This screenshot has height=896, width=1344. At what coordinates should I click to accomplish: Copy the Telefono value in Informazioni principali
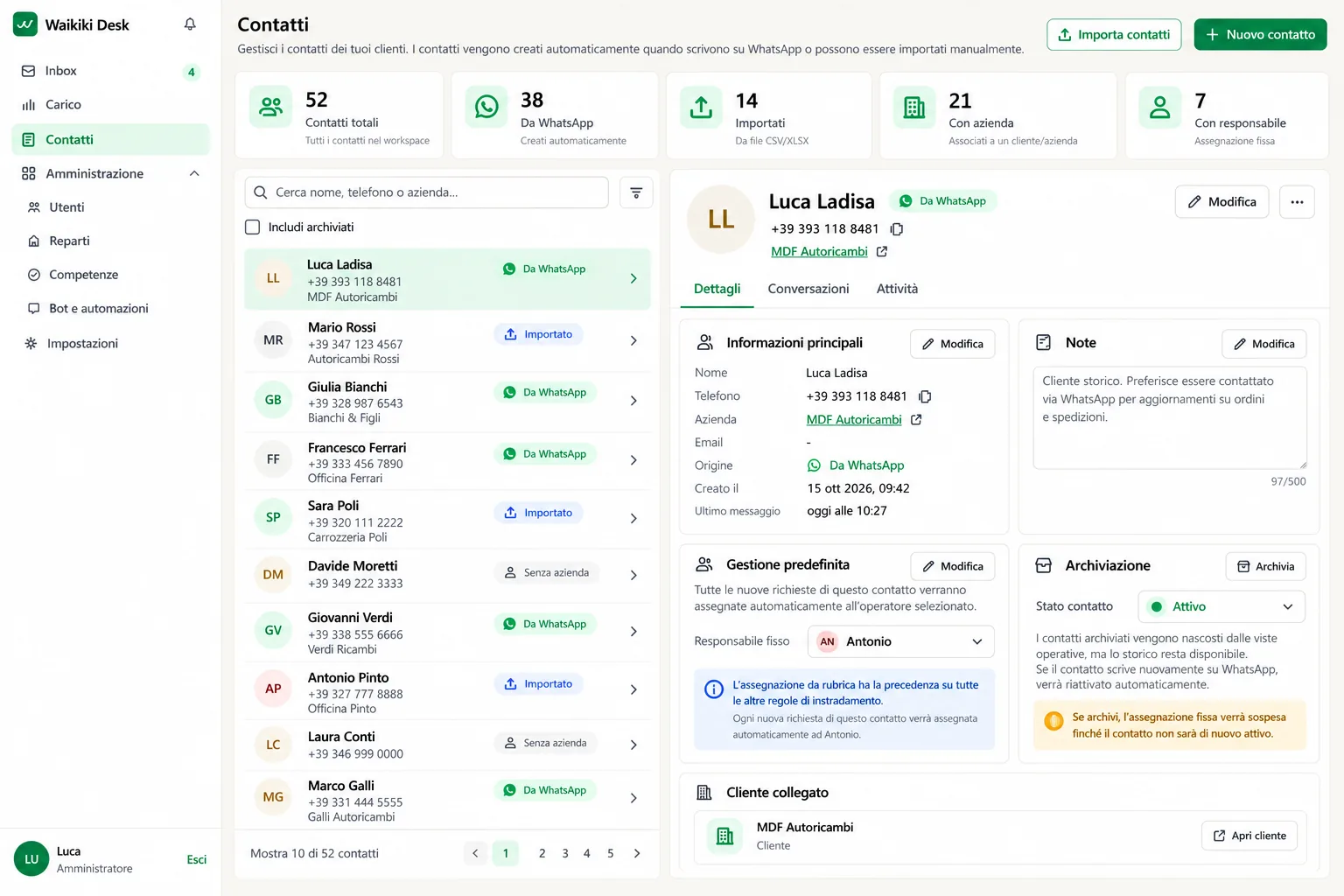[x=925, y=396]
